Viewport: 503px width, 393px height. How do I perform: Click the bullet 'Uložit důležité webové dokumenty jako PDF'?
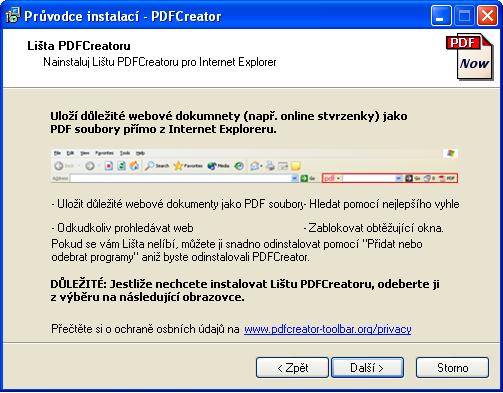click(177, 204)
